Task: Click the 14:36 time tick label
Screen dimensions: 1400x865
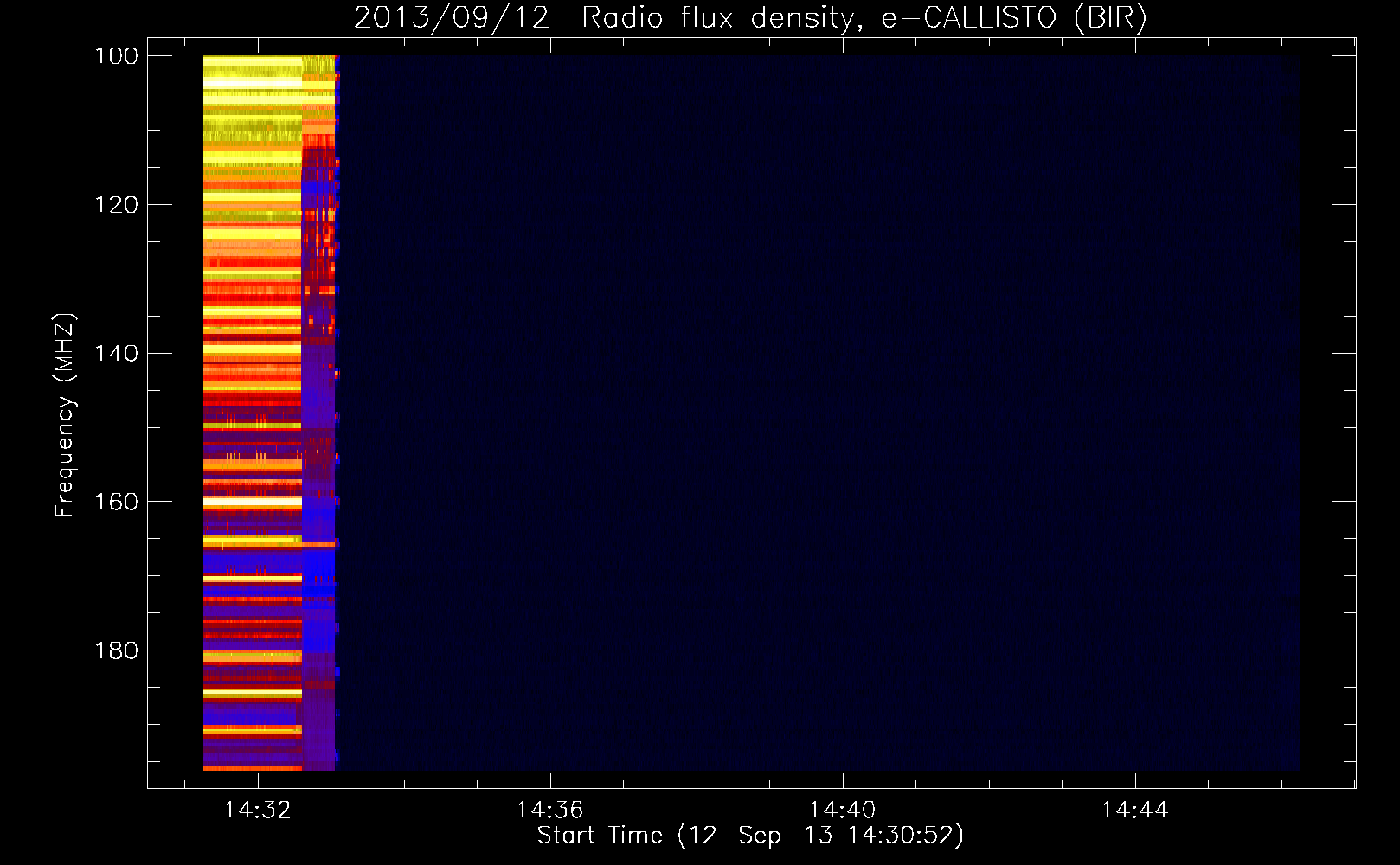Action: 550,811
